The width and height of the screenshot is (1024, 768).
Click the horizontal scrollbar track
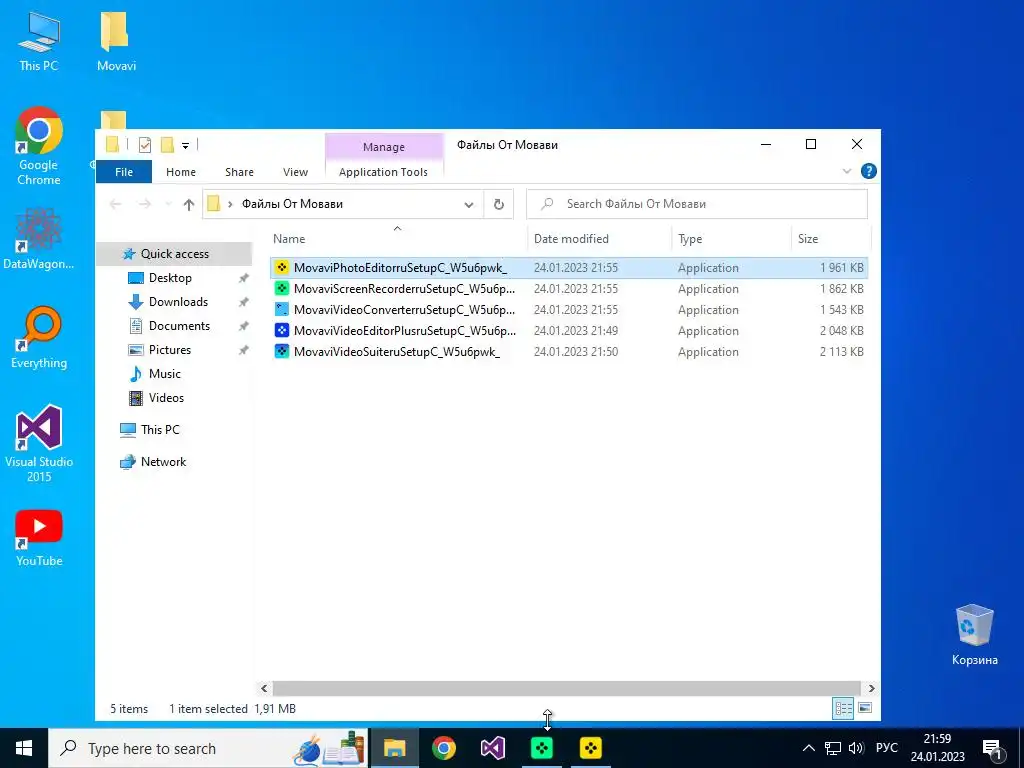point(567,688)
